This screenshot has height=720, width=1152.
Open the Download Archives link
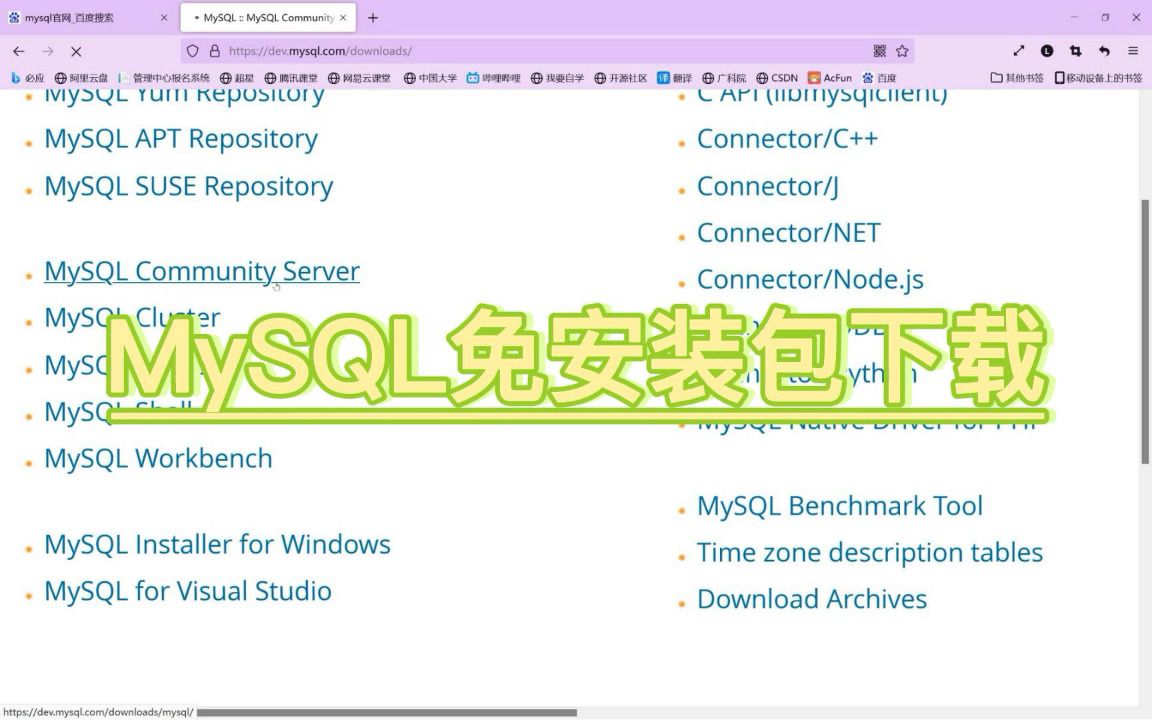tap(811, 598)
